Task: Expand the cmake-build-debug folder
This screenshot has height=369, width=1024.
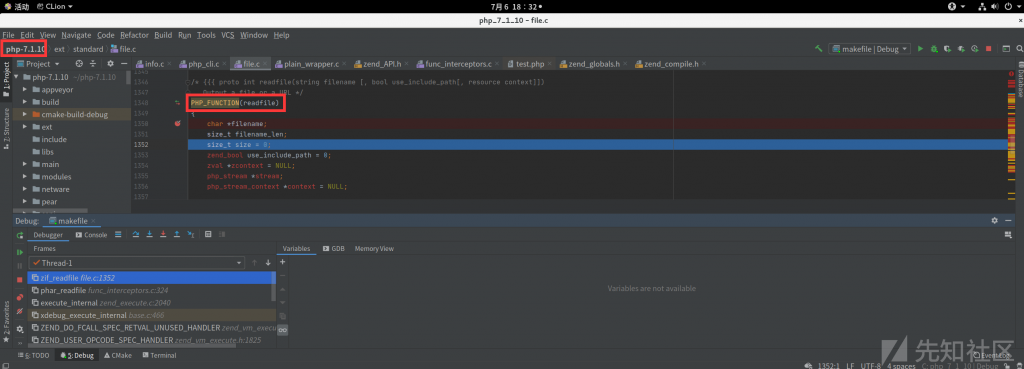Action: [25, 114]
